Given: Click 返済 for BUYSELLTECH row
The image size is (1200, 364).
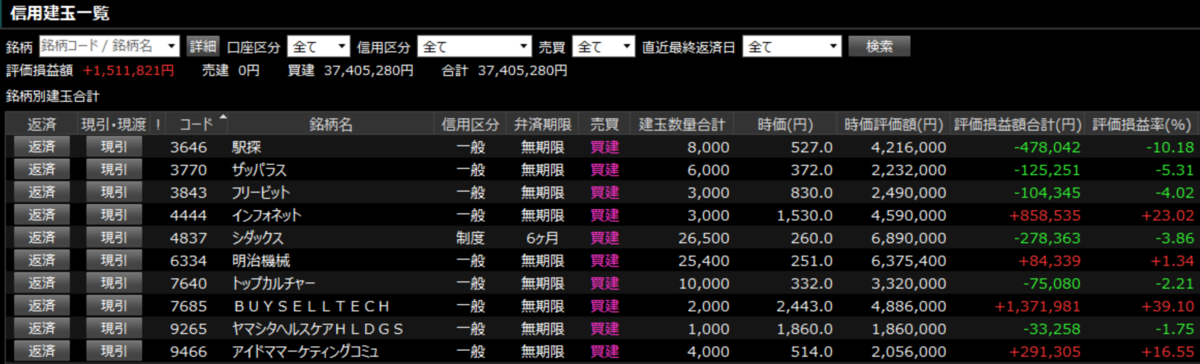Looking at the screenshot, I should tap(42, 306).
